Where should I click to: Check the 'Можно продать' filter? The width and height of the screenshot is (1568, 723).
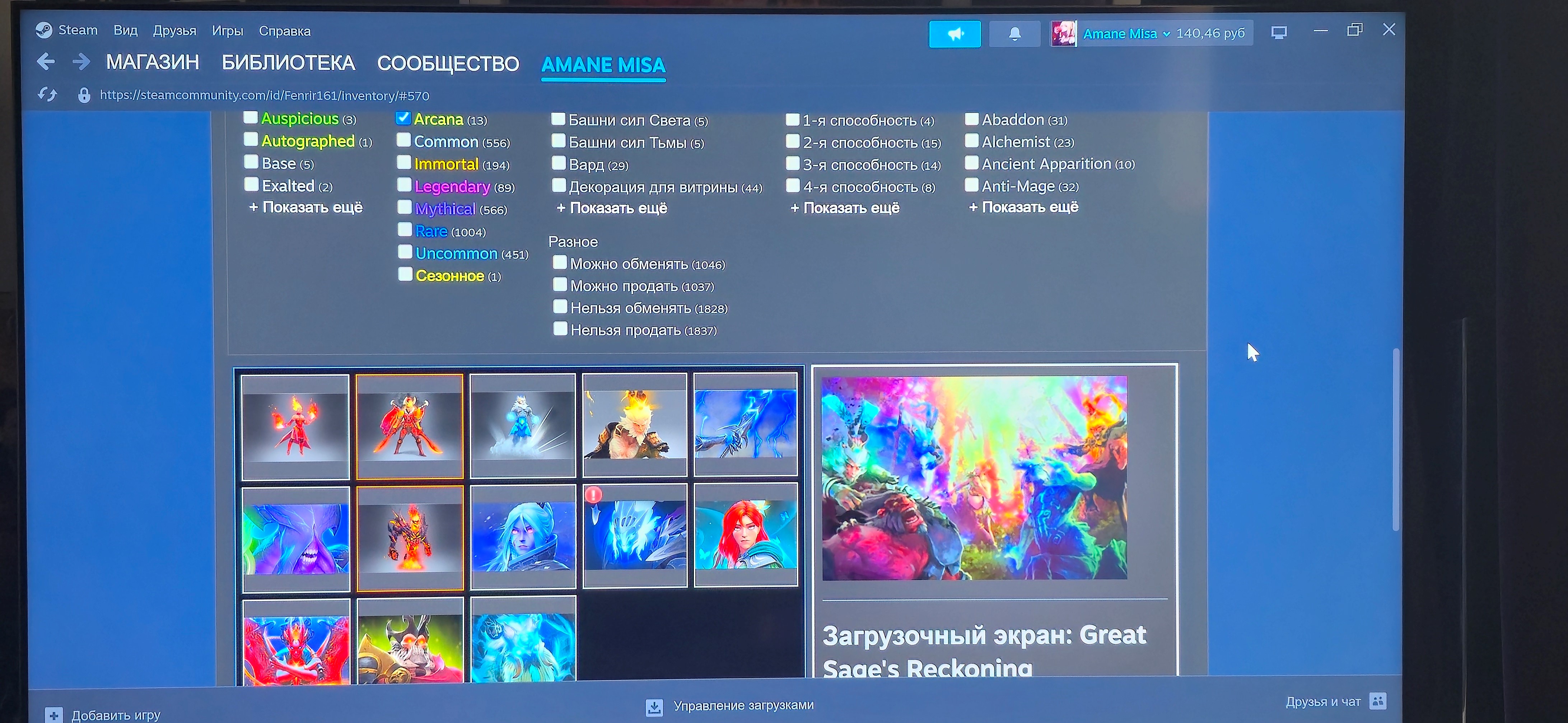pyautogui.click(x=560, y=284)
